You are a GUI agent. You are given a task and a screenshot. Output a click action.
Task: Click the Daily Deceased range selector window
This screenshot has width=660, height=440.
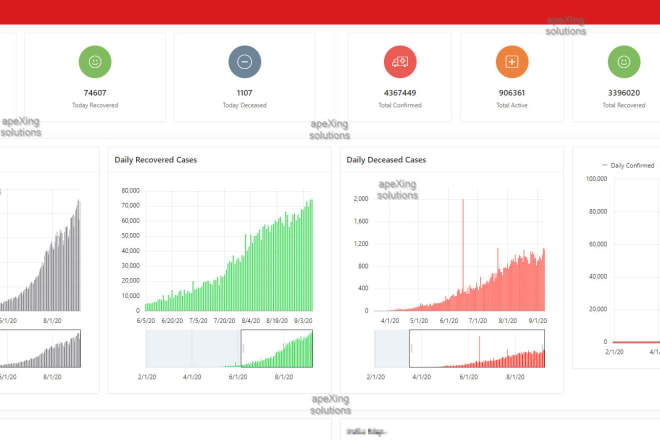(x=477, y=349)
